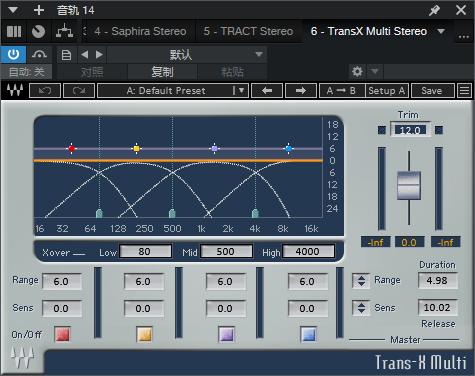Open the 默认 preset dropdown
The height and width of the screenshot is (376, 475).
point(187,55)
